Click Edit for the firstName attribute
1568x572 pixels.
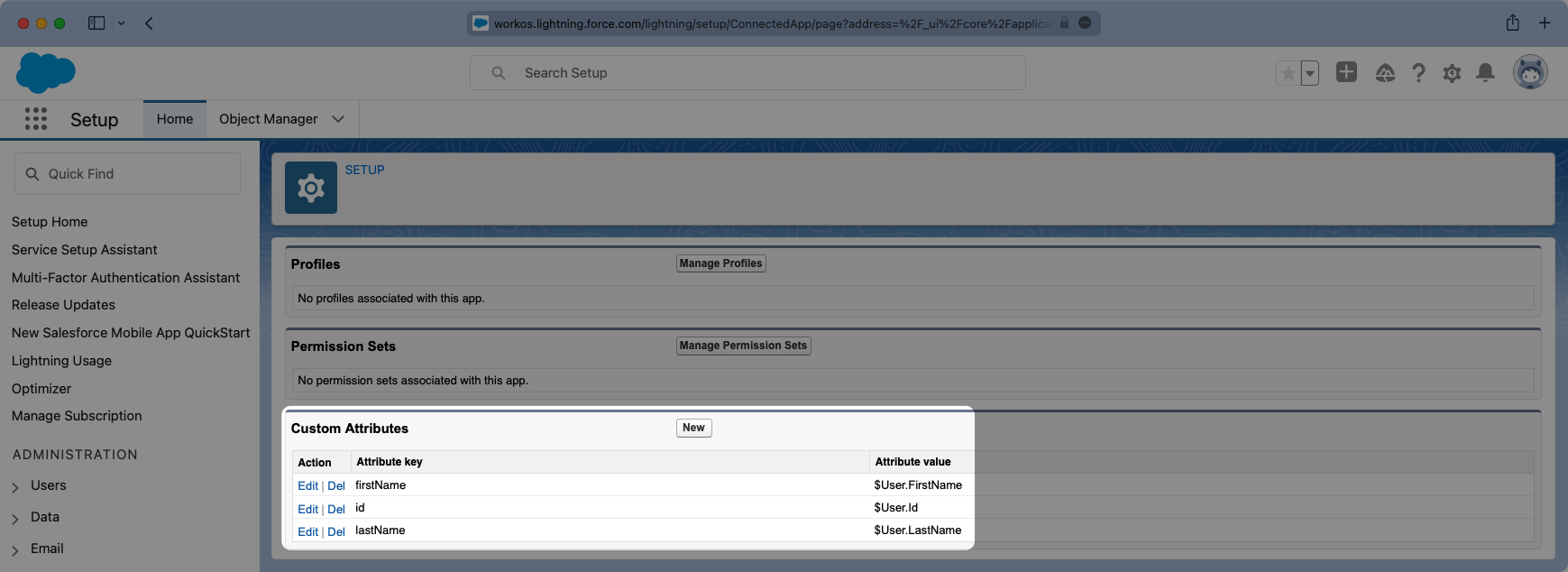click(307, 485)
